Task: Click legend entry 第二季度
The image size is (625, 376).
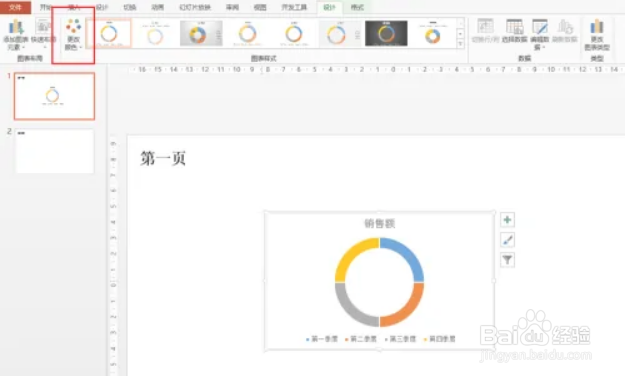Action: 361,339
